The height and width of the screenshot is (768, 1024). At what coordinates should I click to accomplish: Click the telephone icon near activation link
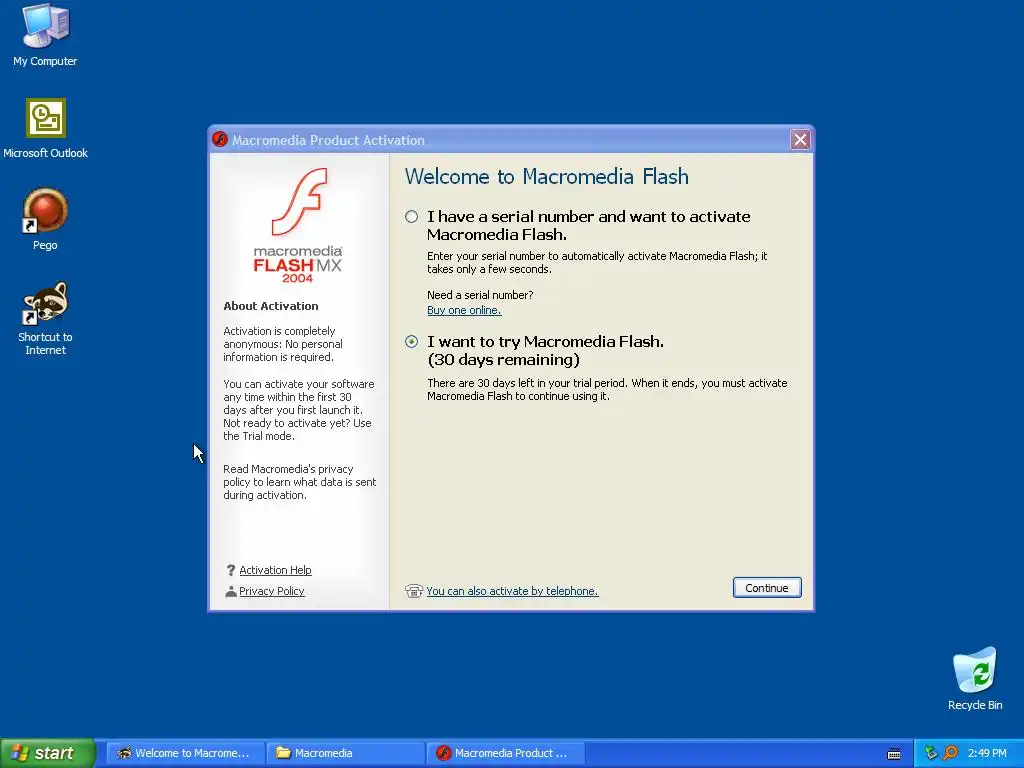click(414, 591)
